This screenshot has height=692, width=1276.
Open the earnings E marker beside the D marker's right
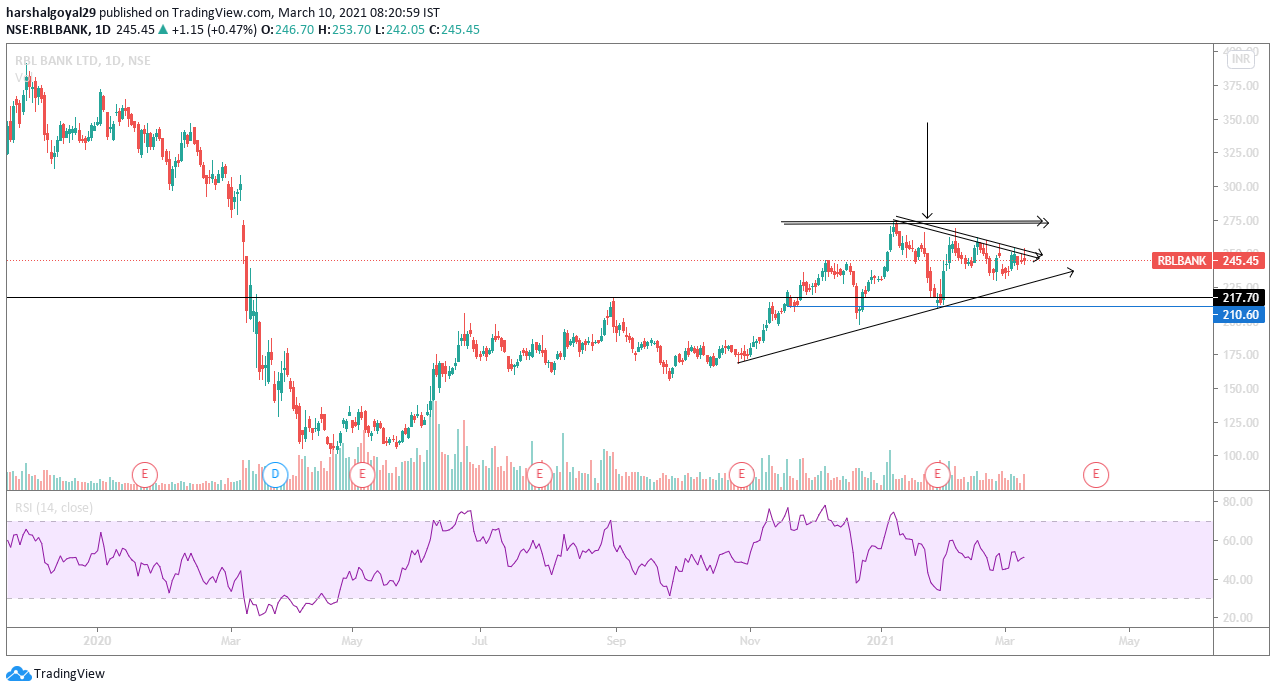point(362,474)
